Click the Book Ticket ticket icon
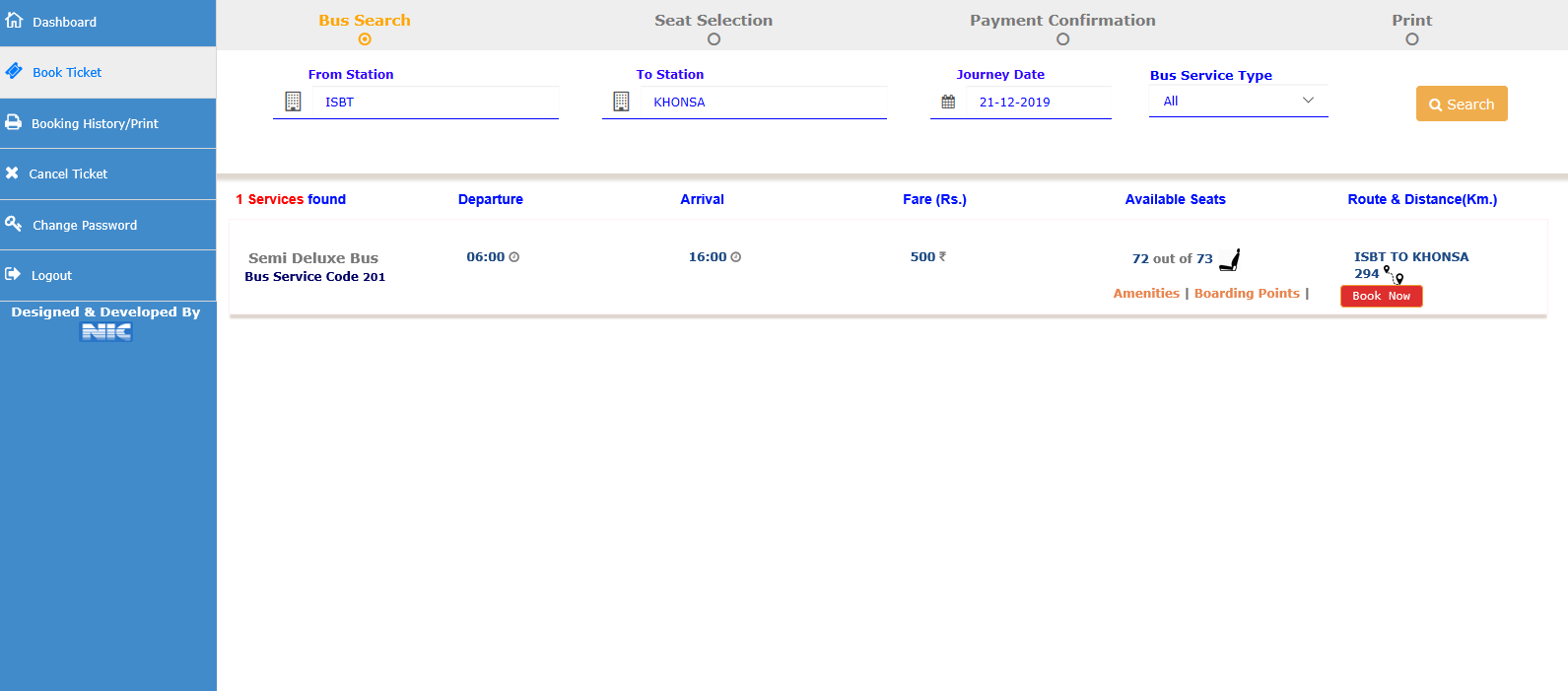 coord(14,71)
